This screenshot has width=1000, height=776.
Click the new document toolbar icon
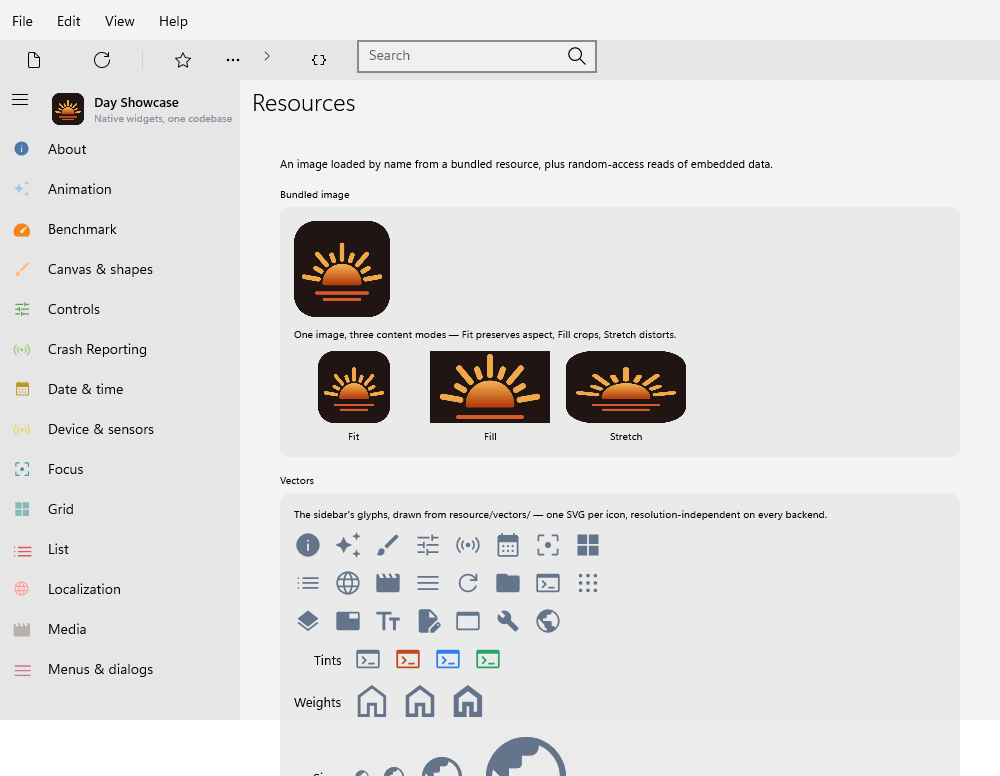click(x=34, y=60)
